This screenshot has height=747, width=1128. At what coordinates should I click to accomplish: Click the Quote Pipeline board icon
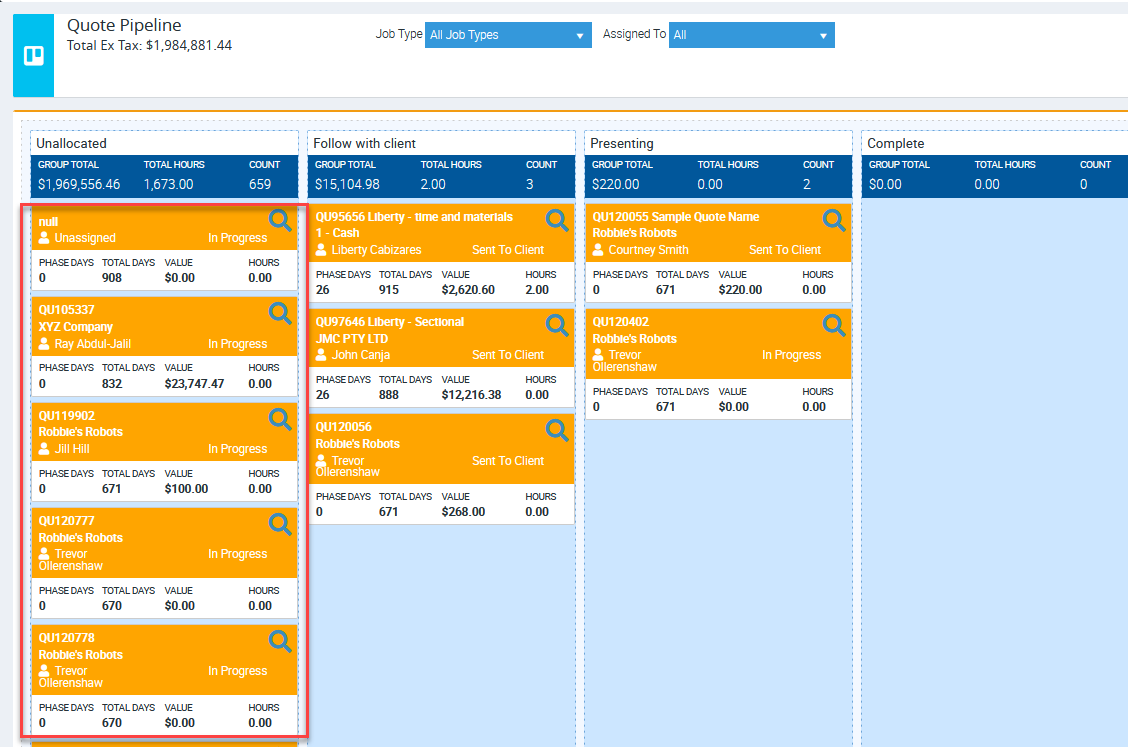coord(33,55)
